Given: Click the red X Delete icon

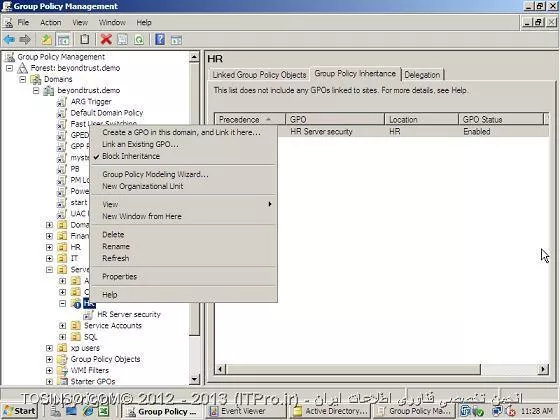Looking at the screenshot, I should point(106,39).
